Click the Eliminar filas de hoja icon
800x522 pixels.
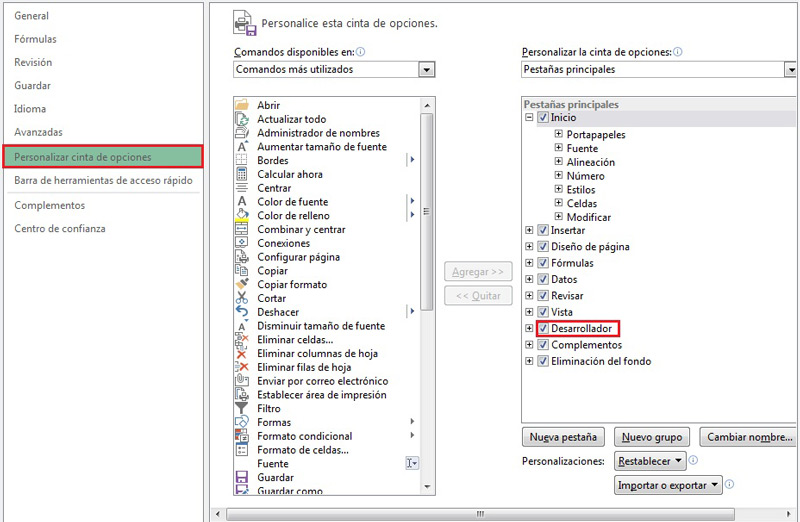click(x=242, y=367)
